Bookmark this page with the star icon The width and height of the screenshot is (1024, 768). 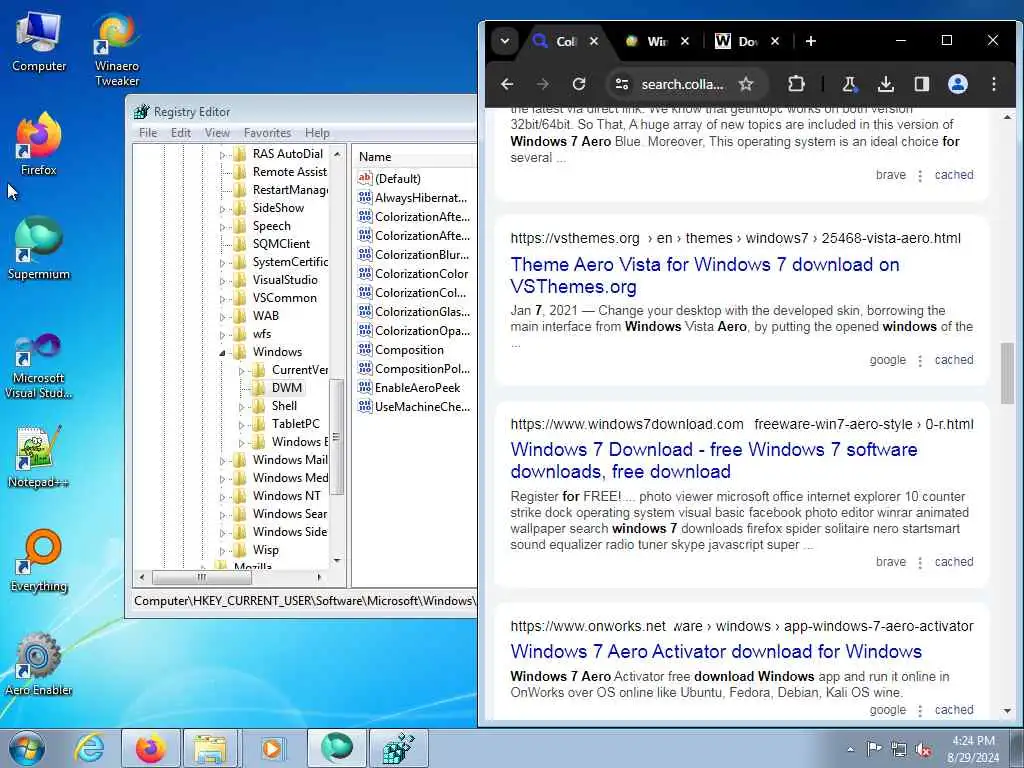[x=746, y=84]
